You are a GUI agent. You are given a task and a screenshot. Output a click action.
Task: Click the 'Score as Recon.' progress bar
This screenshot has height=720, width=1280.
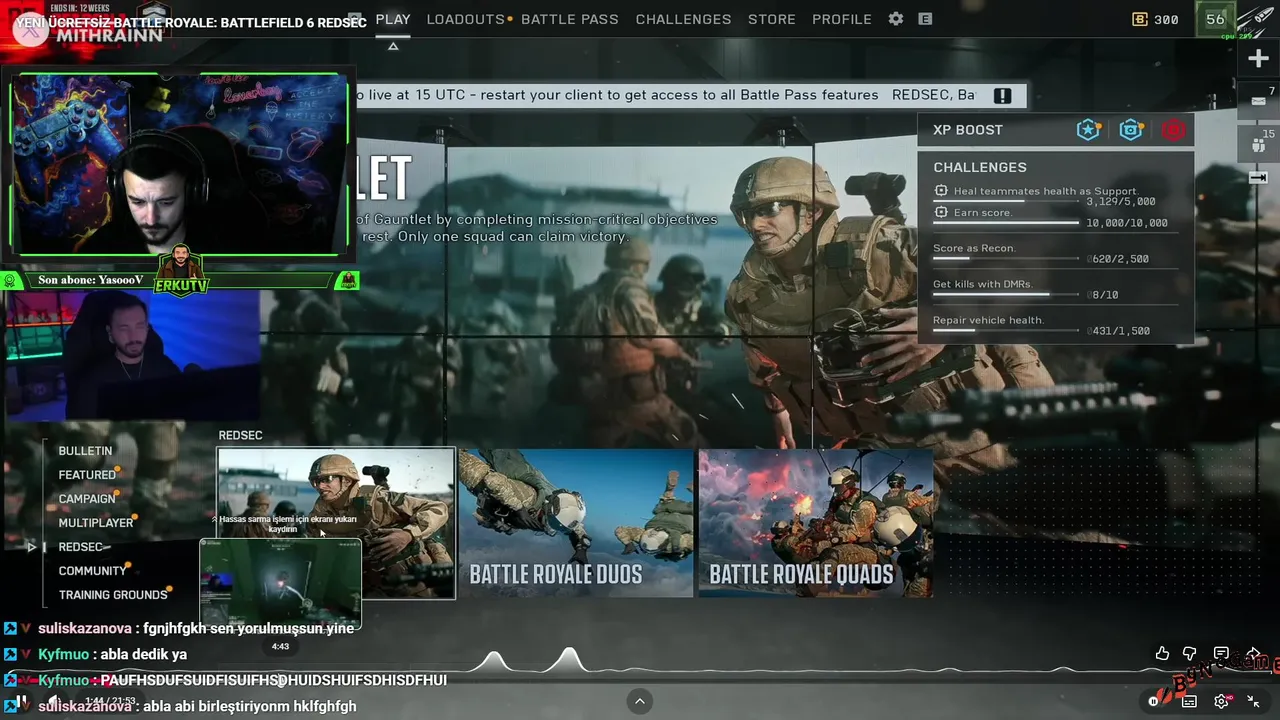pos(1006,258)
